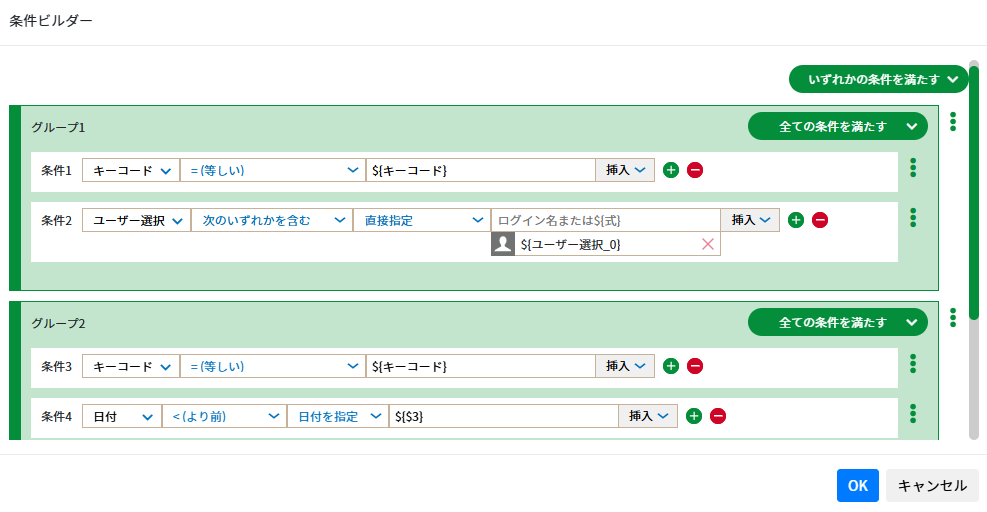Open three-dot menu for 条件3 row

pos(913,364)
